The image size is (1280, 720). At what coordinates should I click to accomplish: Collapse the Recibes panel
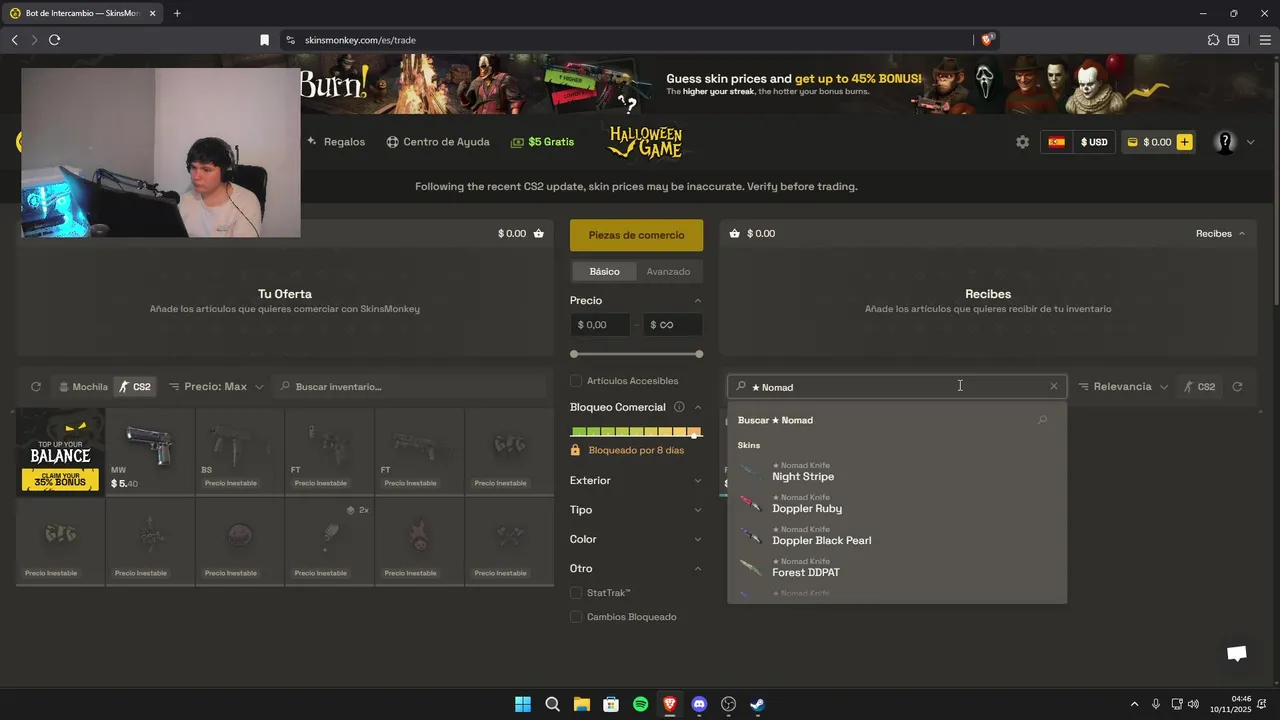click(x=1221, y=233)
